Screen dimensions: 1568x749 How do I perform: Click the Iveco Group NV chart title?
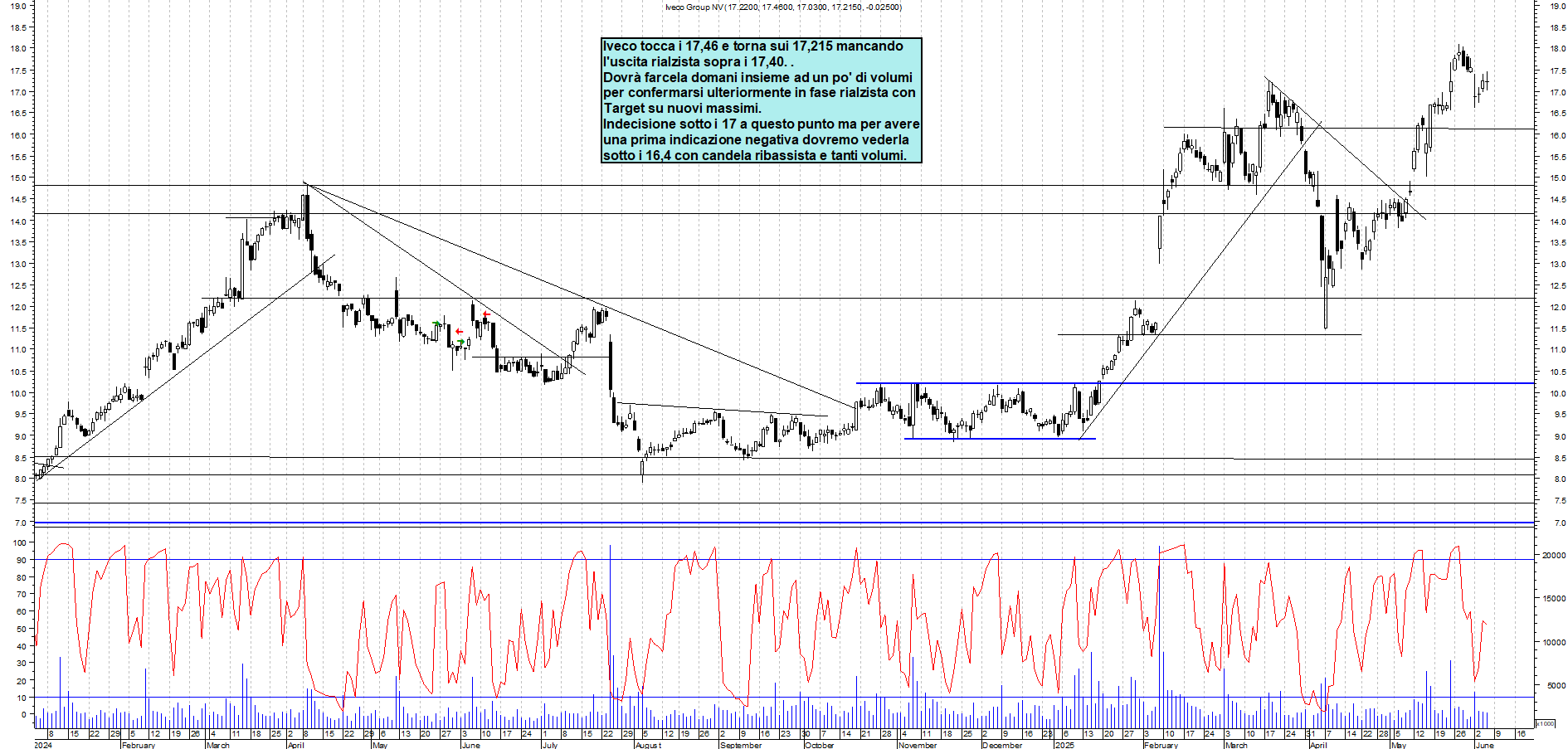tap(782, 7)
